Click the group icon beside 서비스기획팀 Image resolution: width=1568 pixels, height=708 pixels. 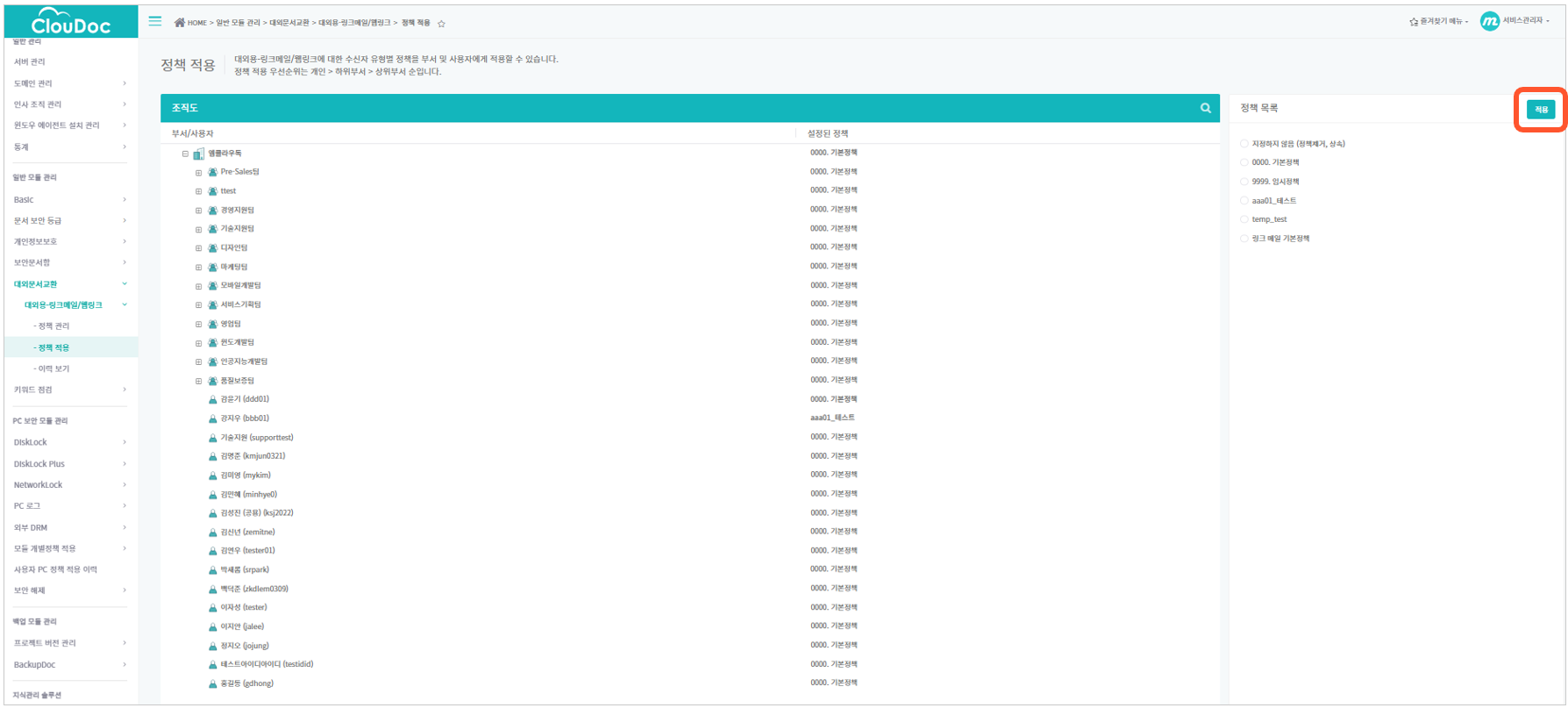(x=212, y=305)
